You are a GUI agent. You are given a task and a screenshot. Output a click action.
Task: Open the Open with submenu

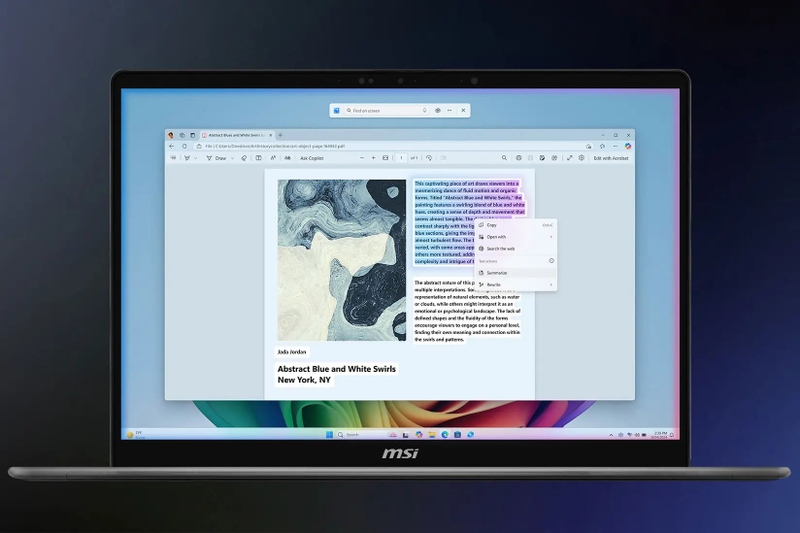(x=516, y=237)
